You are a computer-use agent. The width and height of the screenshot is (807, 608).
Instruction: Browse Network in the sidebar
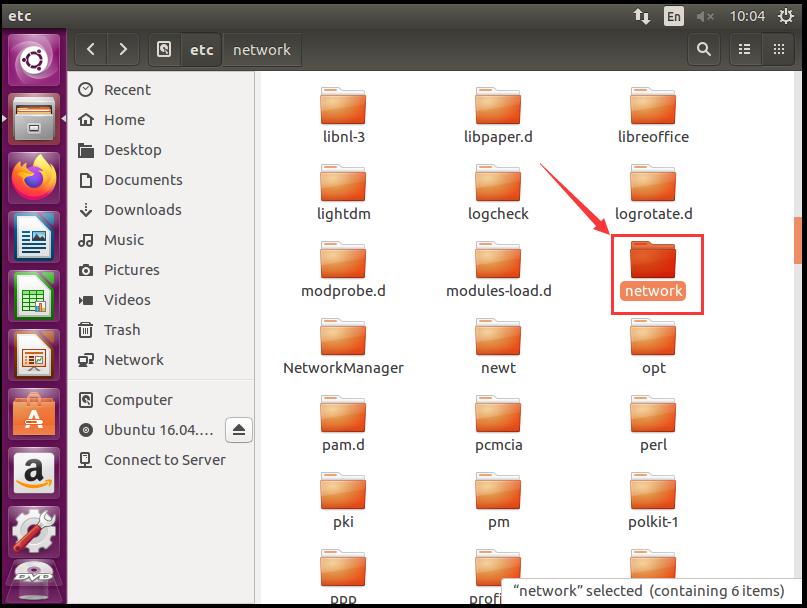(x=161, y=359)
